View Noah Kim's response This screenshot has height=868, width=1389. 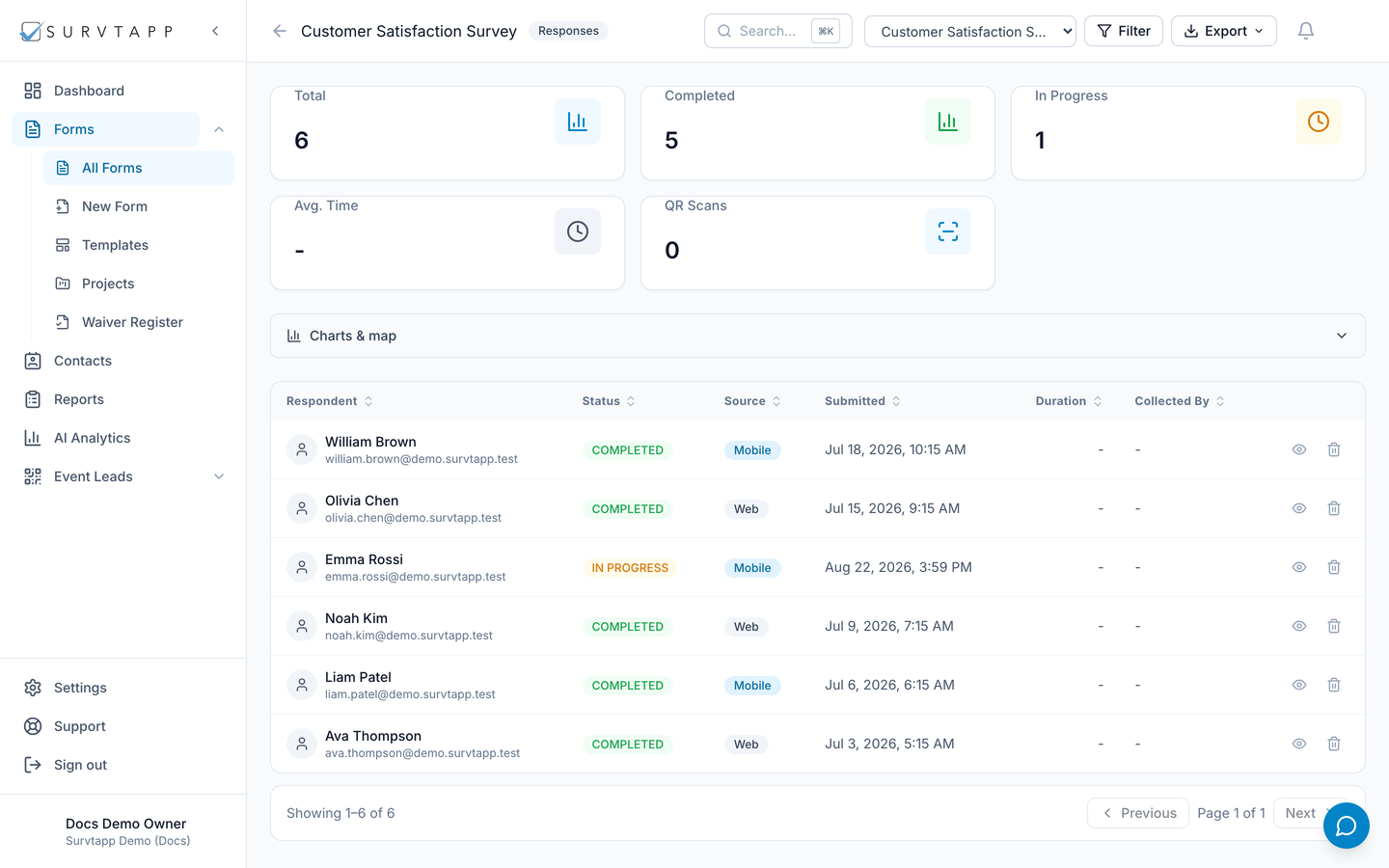click(1299, 626)
